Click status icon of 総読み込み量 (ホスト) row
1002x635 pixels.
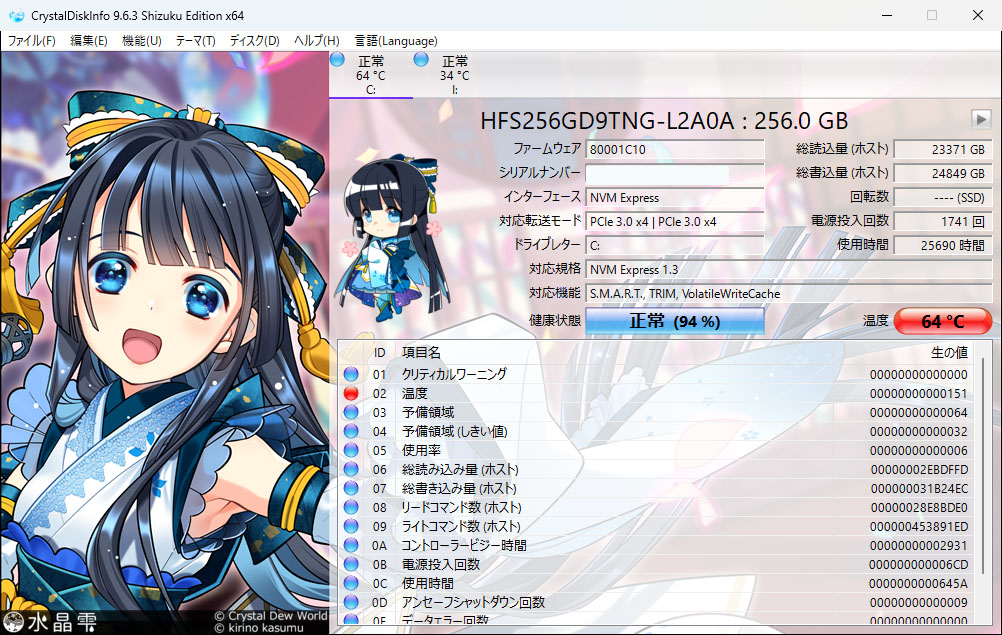pos(351,470)
